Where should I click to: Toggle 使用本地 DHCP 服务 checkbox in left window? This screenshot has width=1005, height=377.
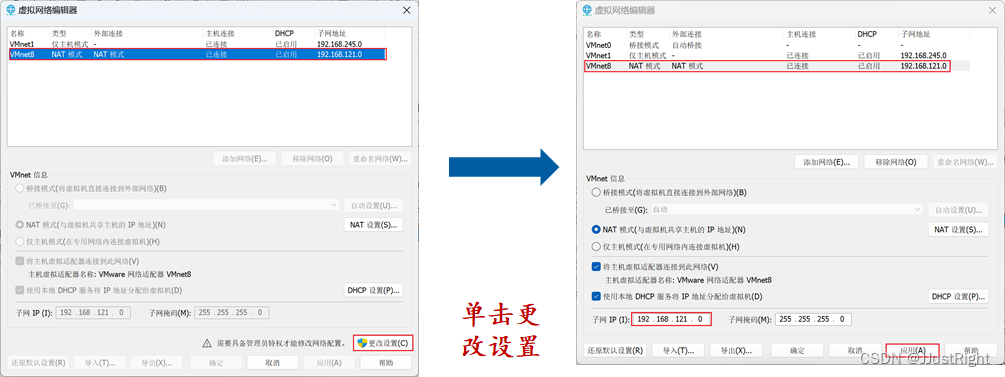coord(20,290)
